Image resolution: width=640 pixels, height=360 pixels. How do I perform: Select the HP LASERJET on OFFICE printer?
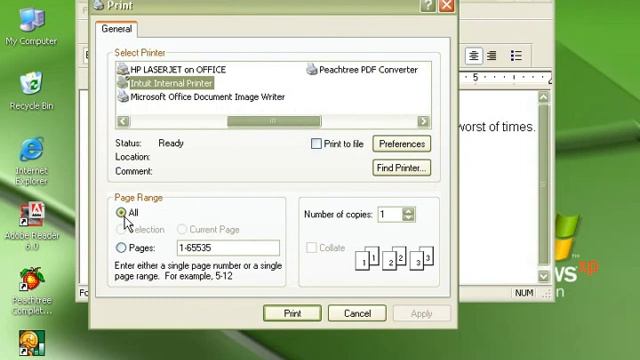[171, 69]
